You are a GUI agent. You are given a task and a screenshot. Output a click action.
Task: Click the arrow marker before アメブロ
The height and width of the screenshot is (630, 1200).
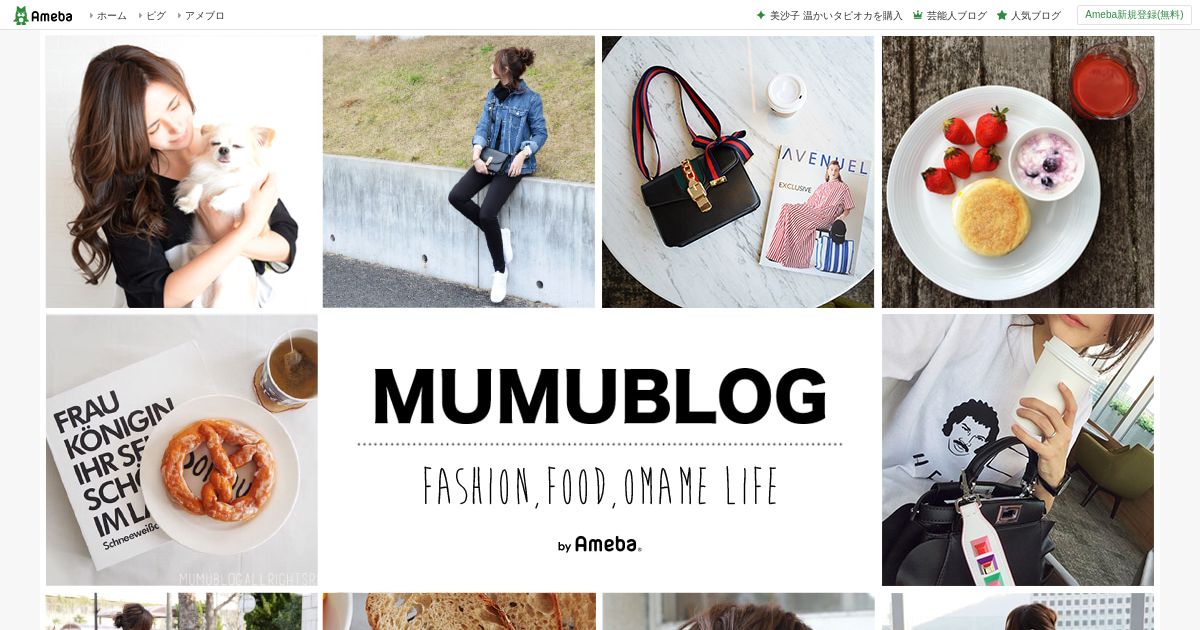coord(179,16)
